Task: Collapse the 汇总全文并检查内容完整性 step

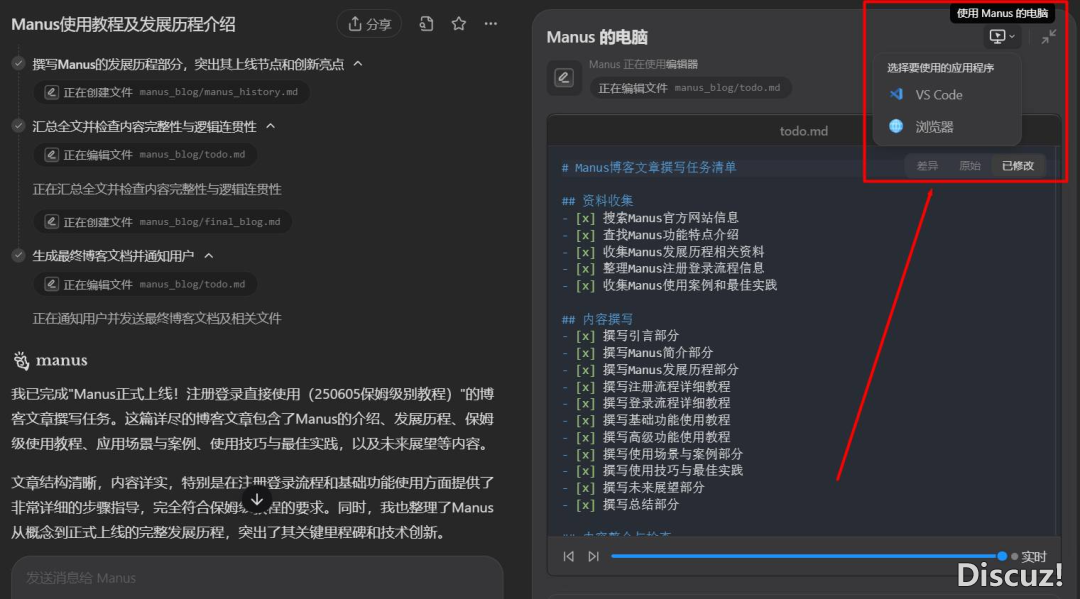Action: tap(271, 126)
